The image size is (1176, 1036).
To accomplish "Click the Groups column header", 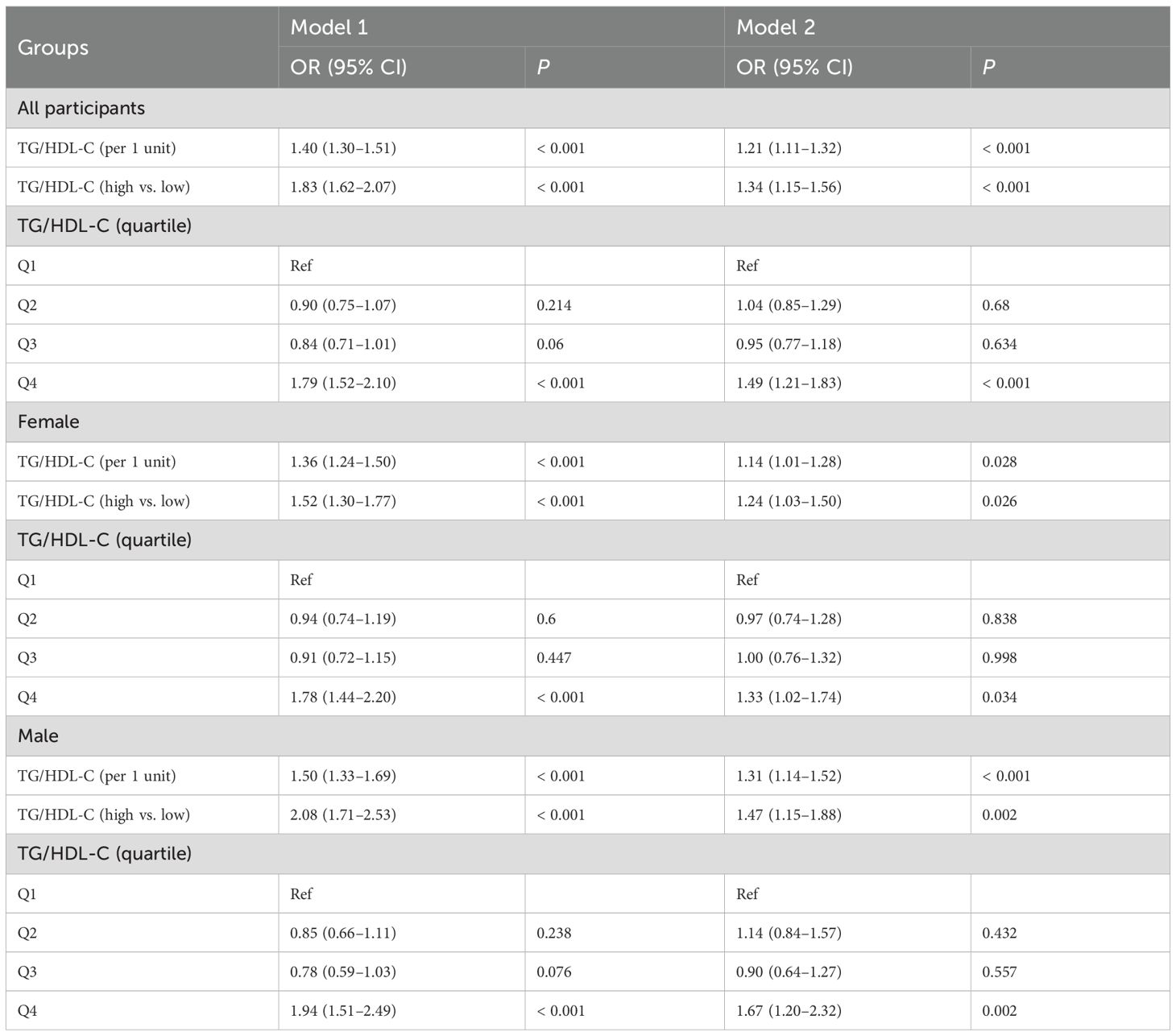I will click(53, 48).
